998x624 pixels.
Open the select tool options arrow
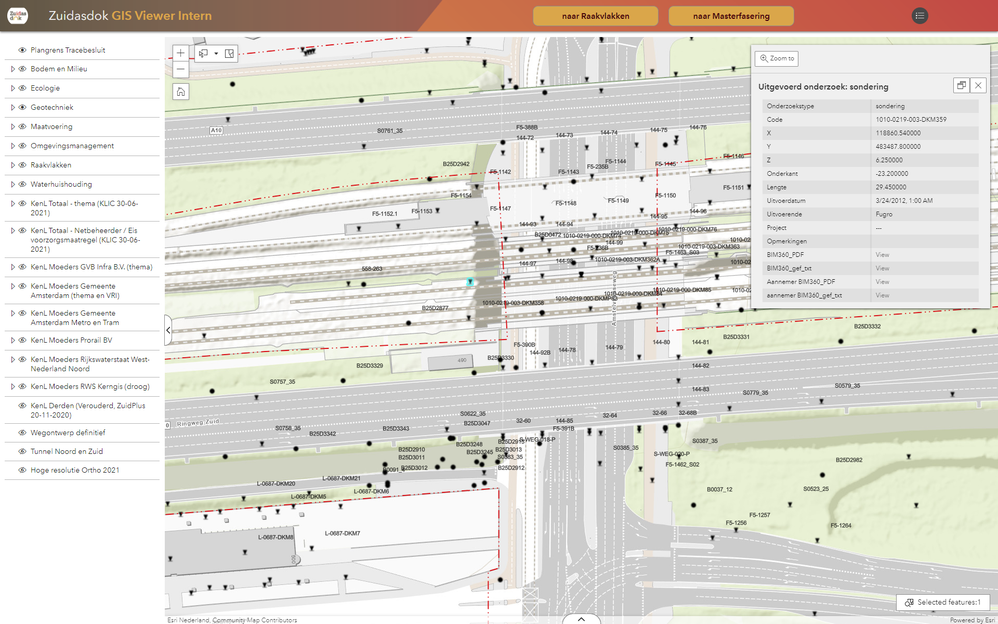pyautogui.click(x=216, y=53)
